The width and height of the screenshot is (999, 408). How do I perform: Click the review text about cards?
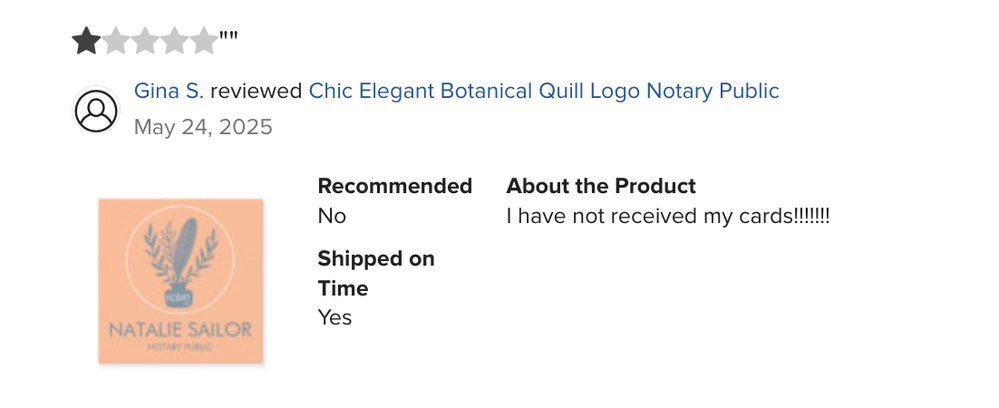(668, 217)
